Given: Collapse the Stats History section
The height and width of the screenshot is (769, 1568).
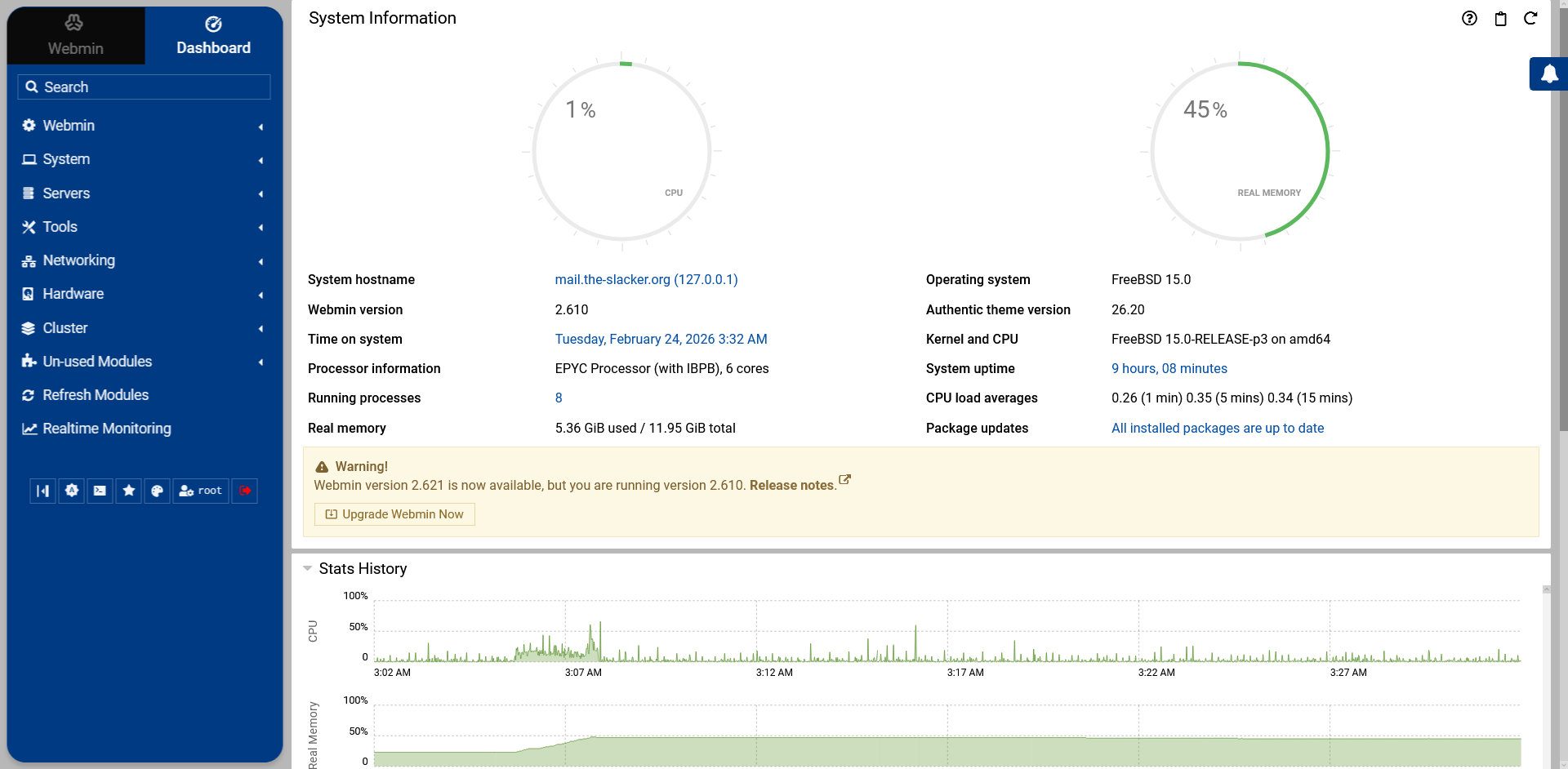Looking at the screenshot, I should pyautogui.click(x=307, y=568).
